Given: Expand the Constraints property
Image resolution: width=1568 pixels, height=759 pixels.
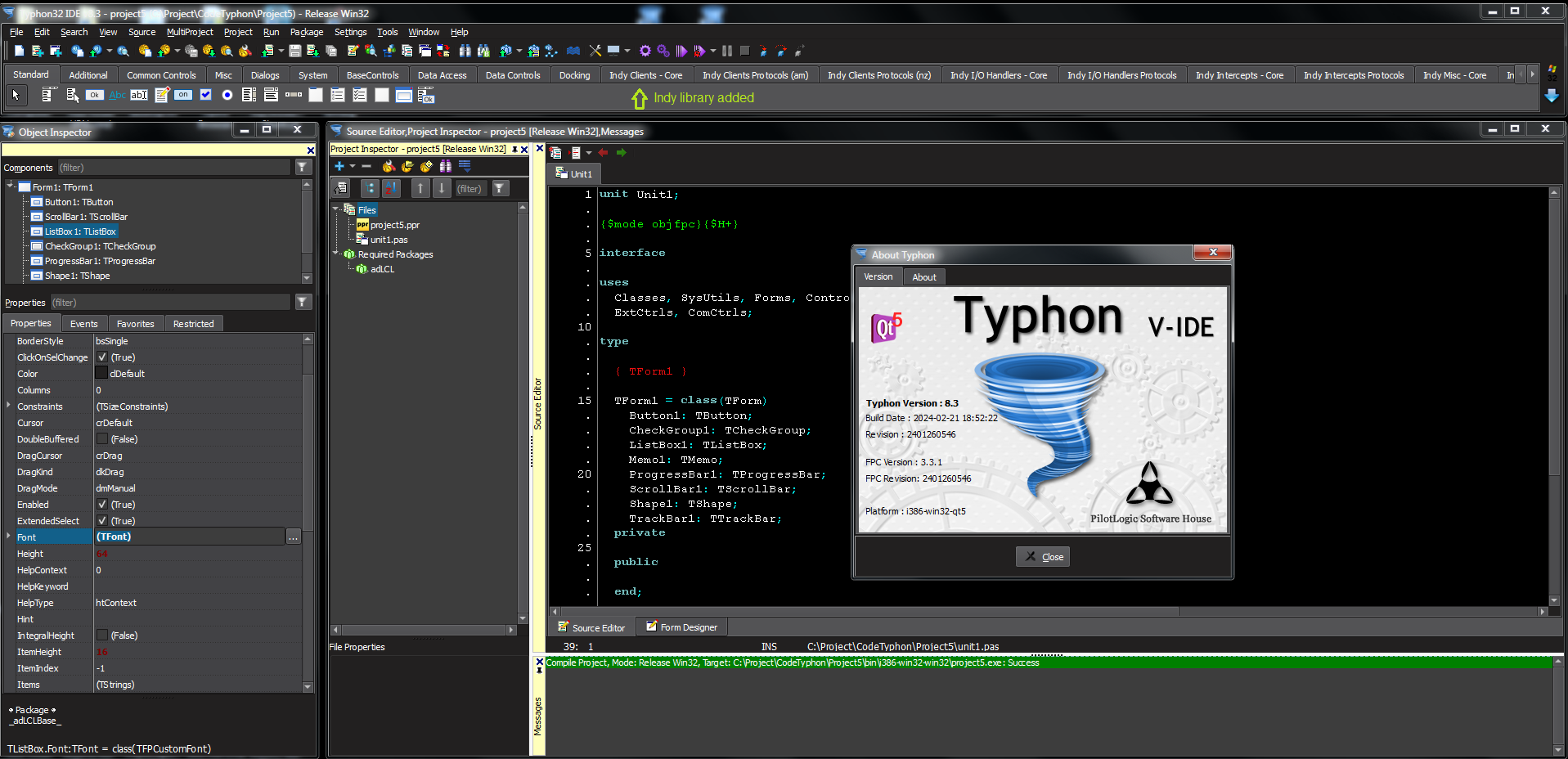Looking at the screenshot, I should click(9, 406).
